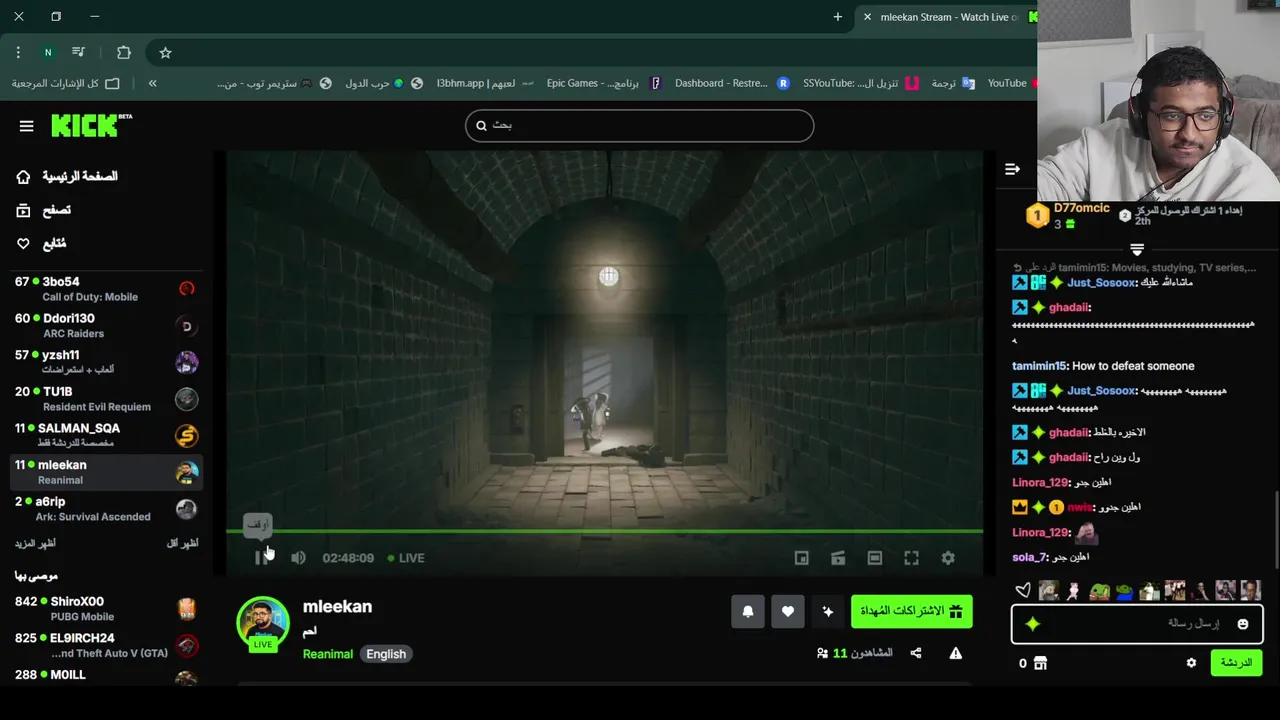Open username sola_7 in chat
The height and width of the screenshot is (720, 1280).
(1028, 557)
